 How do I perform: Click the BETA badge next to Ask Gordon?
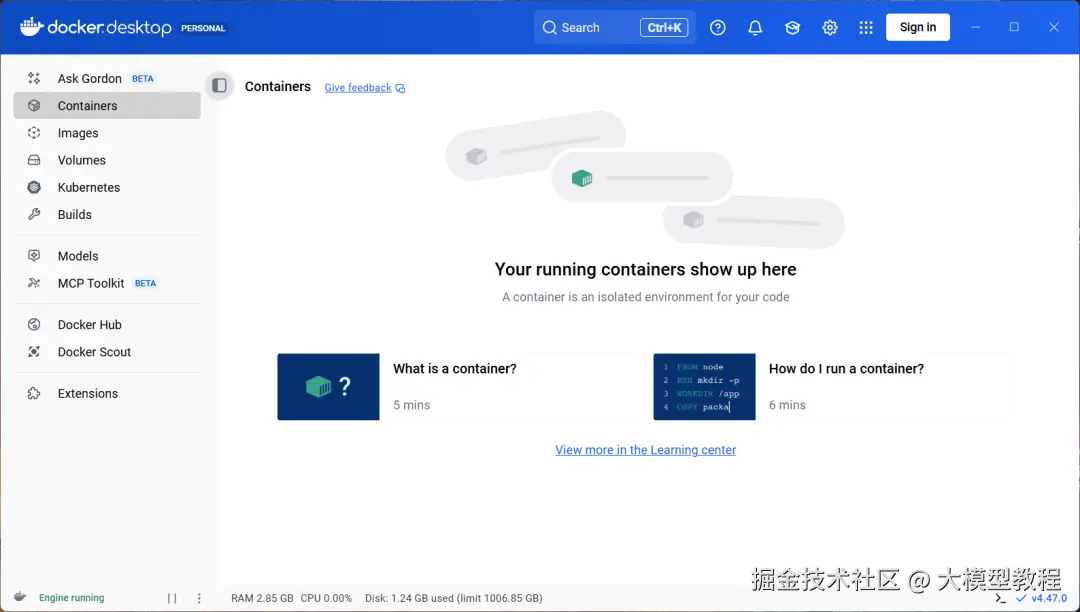coord(143,78)
